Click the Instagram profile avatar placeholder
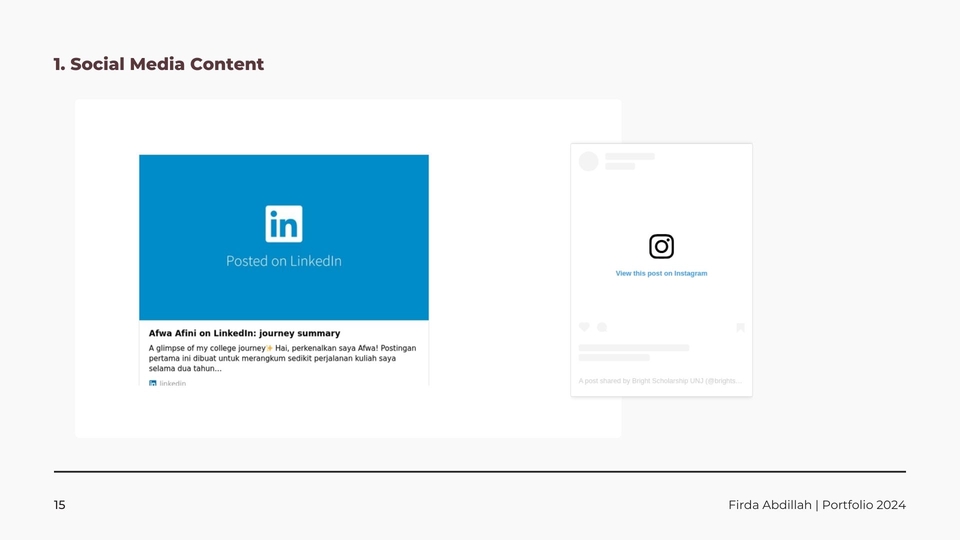 [588, 161]
